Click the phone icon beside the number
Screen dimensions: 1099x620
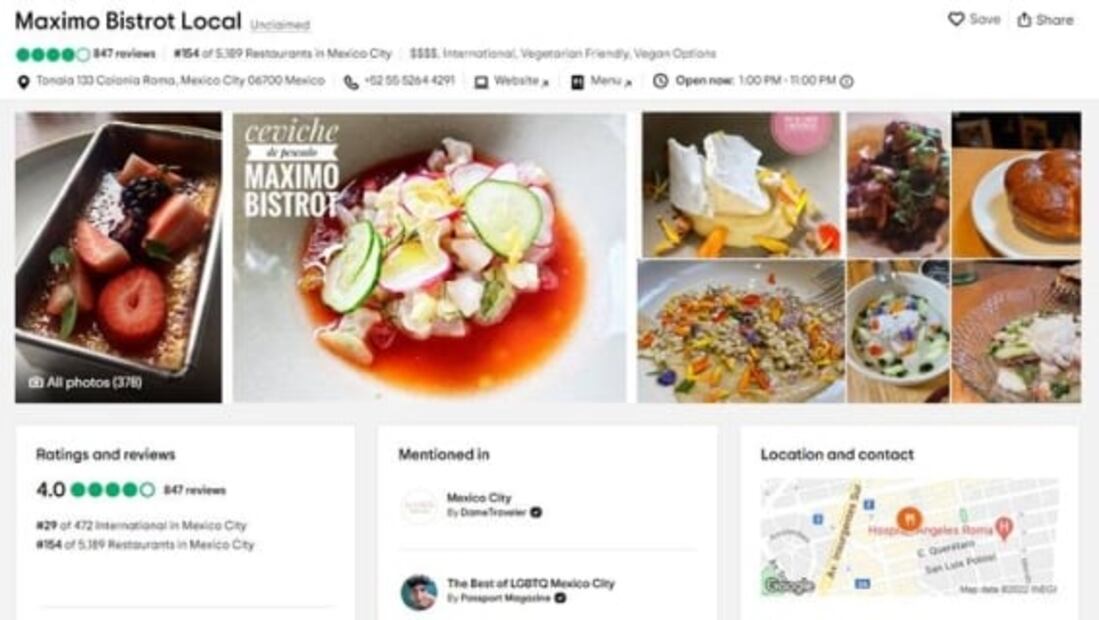[x=351, y=82]
